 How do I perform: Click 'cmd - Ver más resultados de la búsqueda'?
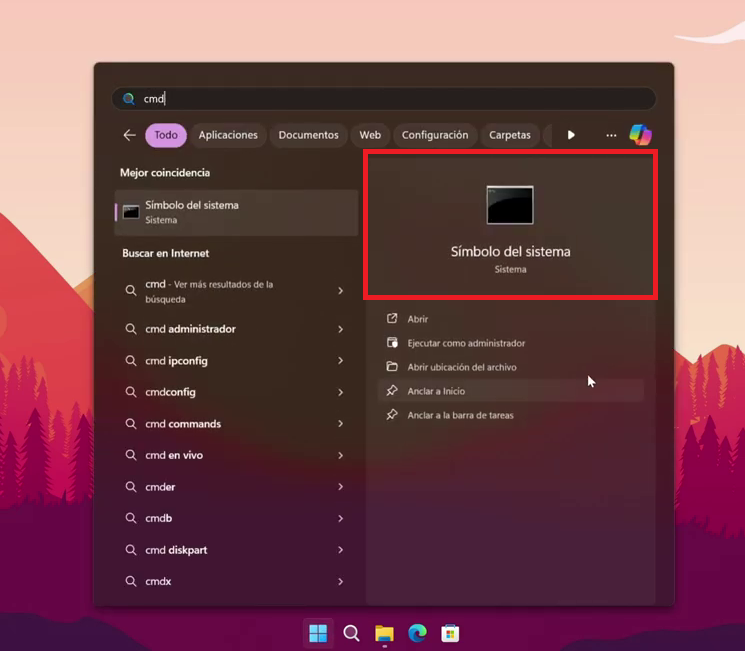click(209, 291)
